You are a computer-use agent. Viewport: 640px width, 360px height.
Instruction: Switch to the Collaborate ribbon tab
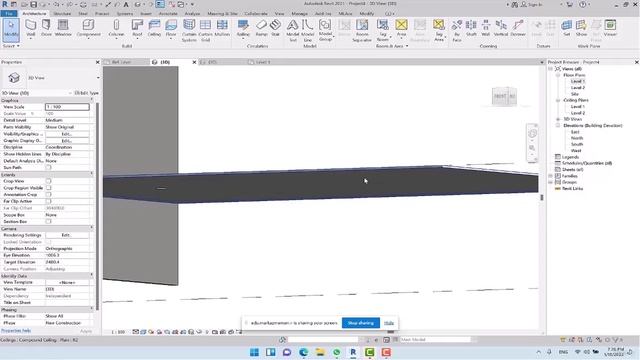256,13
